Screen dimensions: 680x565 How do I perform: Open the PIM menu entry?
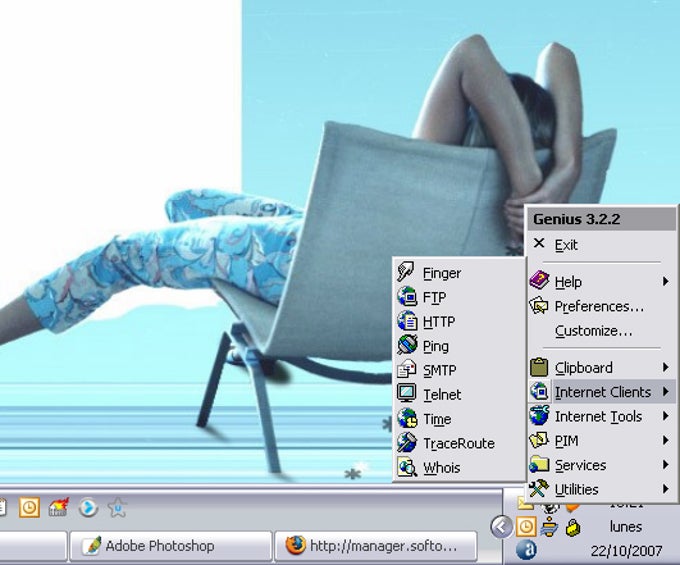coord(601,441)
